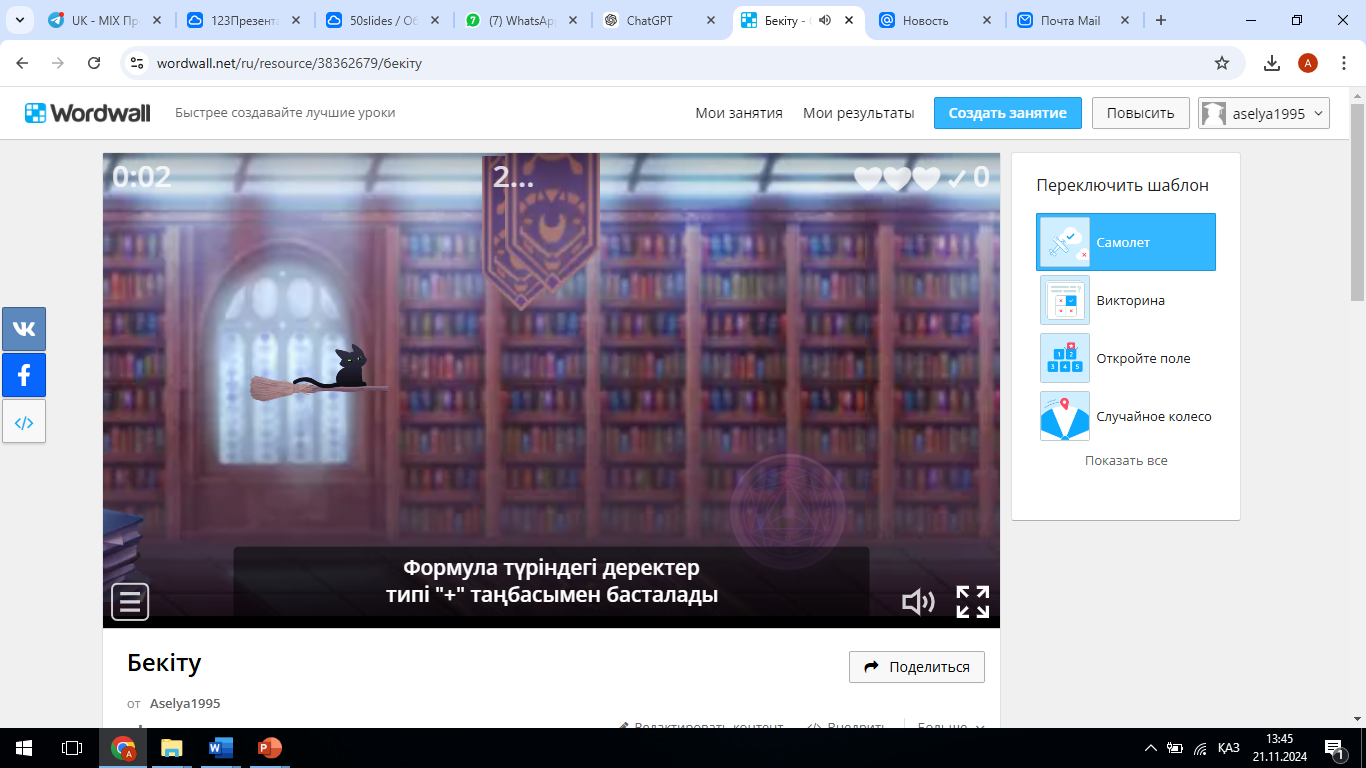Image resolution: width=1366 pixels, height=768 pixels.
Task: Open the Aselya1995 author profile link
Action: pyautogui.click(x=185, y=704)
